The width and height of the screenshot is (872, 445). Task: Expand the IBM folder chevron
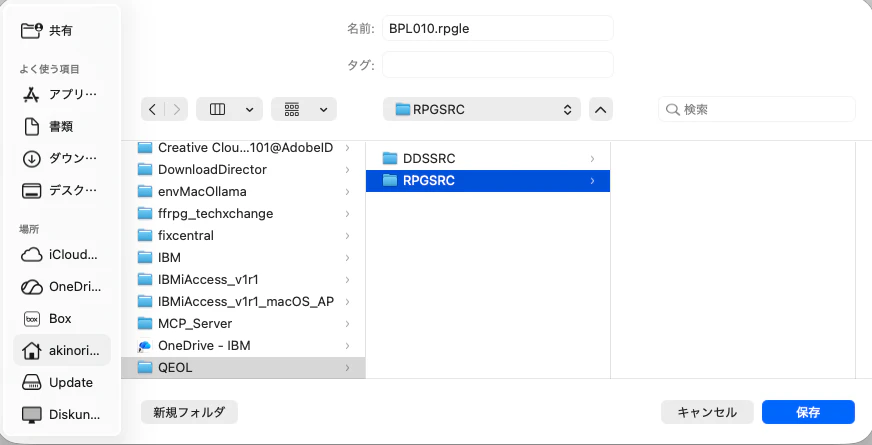point(348,258)
